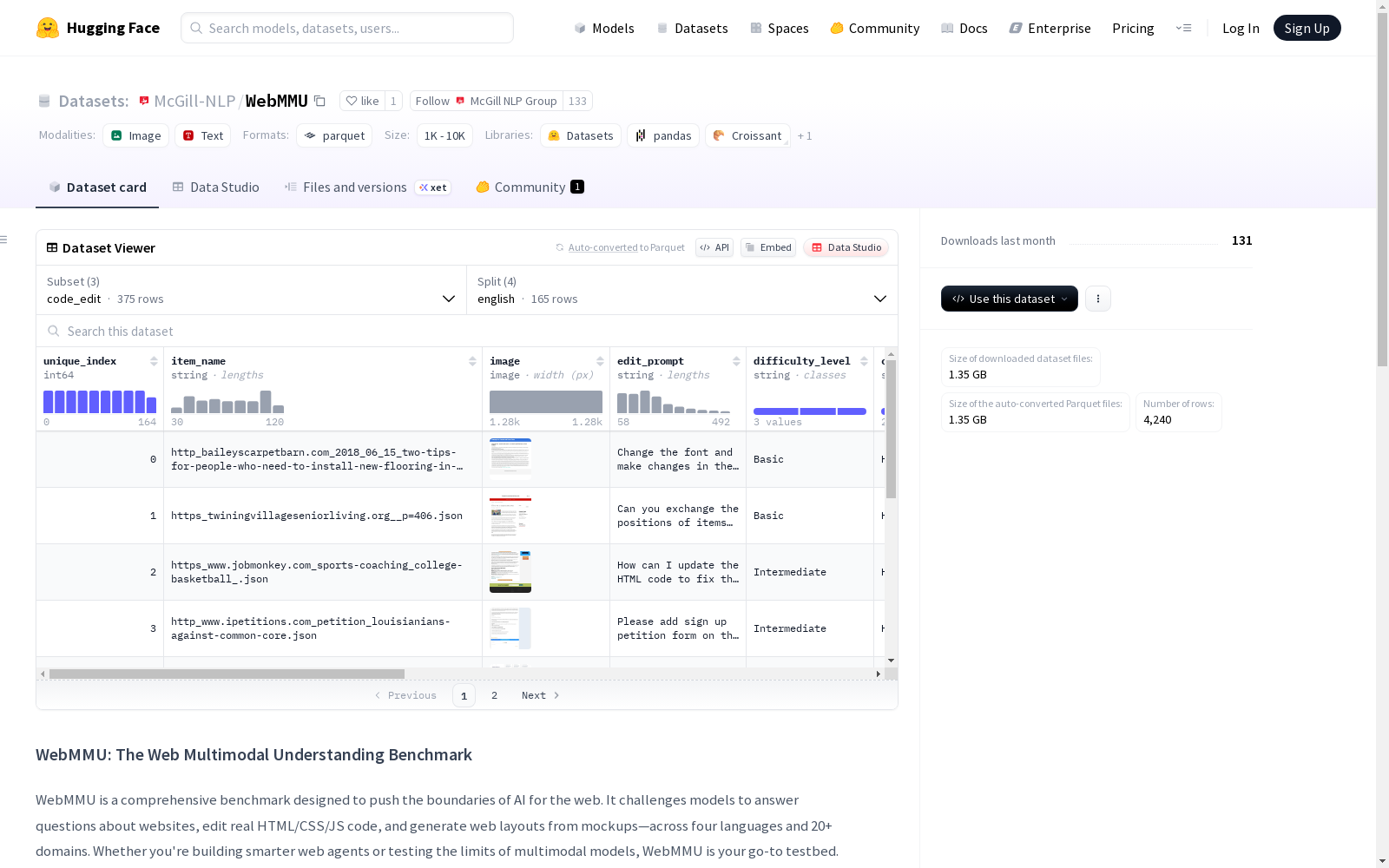
Task: Click the McGill NLP Group avatar icon
Action: pyautogui.click(x=460, y=101)
